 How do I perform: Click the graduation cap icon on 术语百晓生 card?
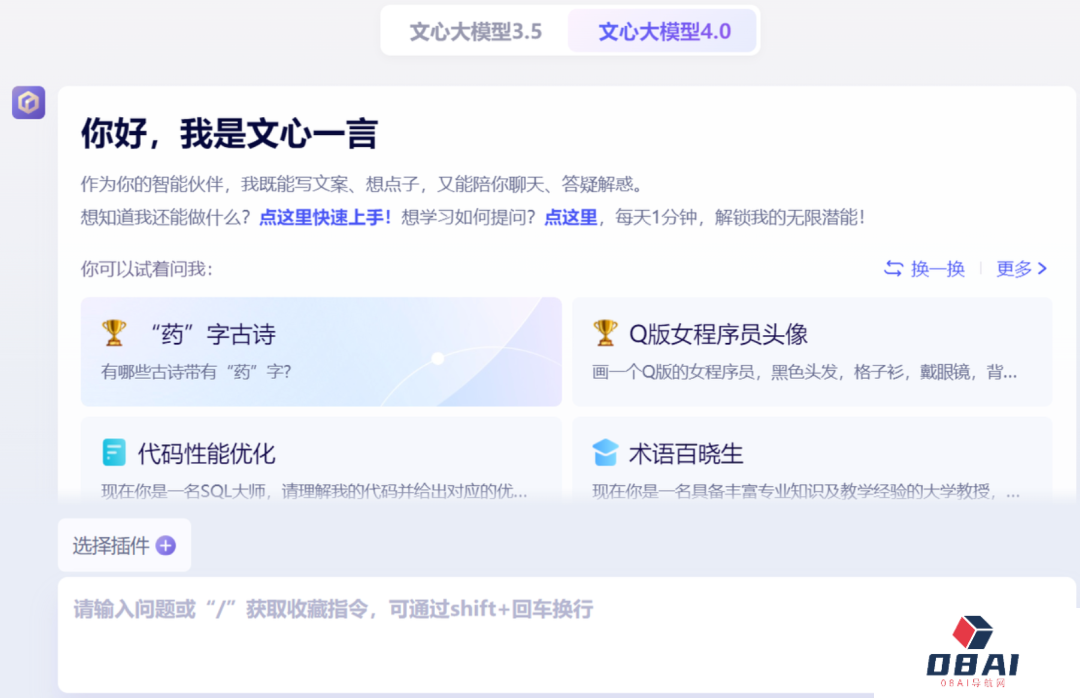[x=605, y=453]
